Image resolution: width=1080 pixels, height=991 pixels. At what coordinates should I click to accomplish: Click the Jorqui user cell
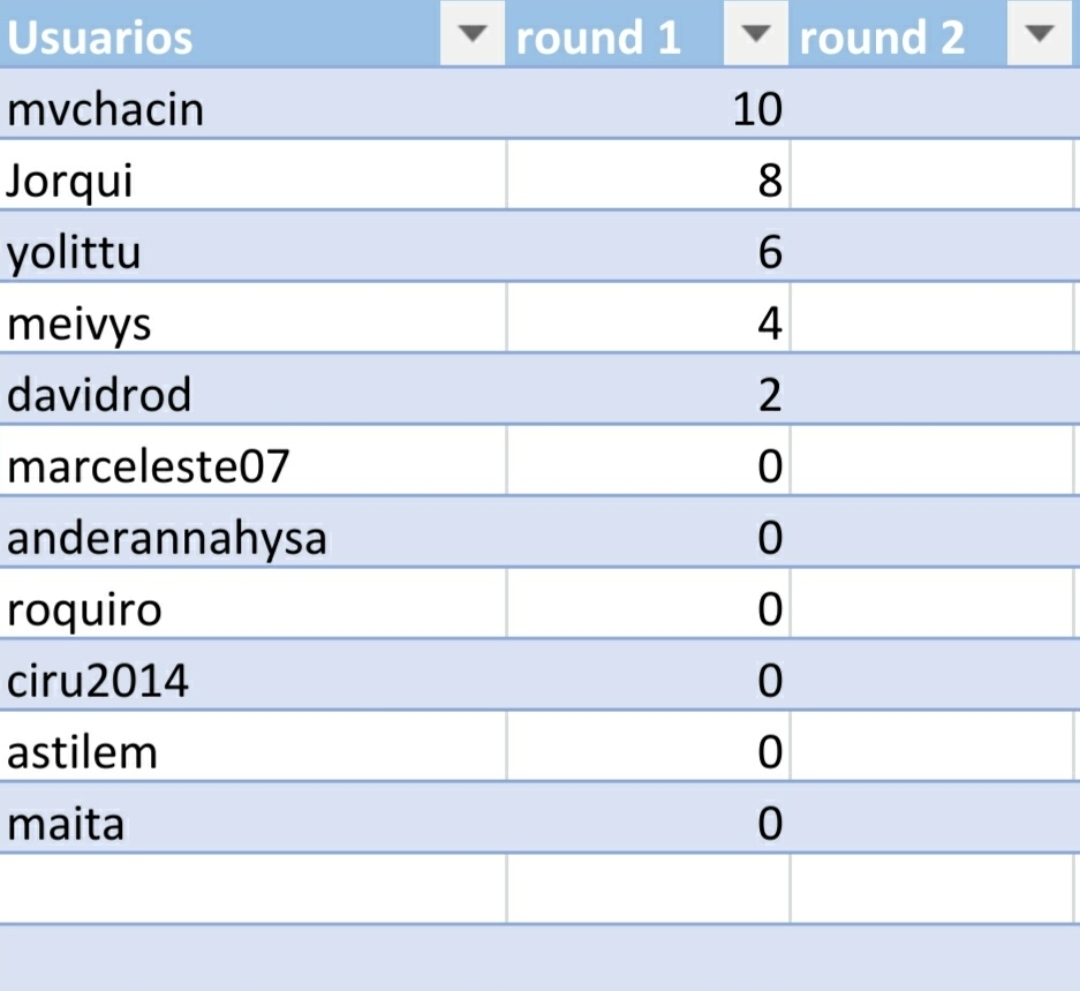coord(70,181)
